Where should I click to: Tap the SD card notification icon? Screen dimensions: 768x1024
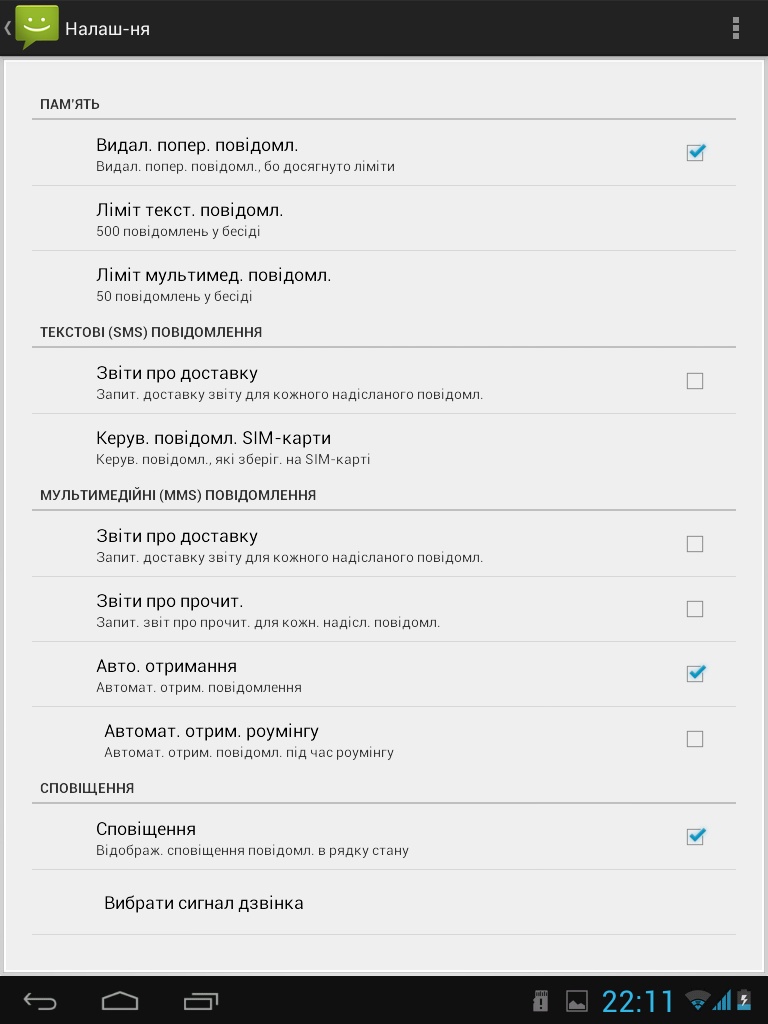coord(541,1000)
